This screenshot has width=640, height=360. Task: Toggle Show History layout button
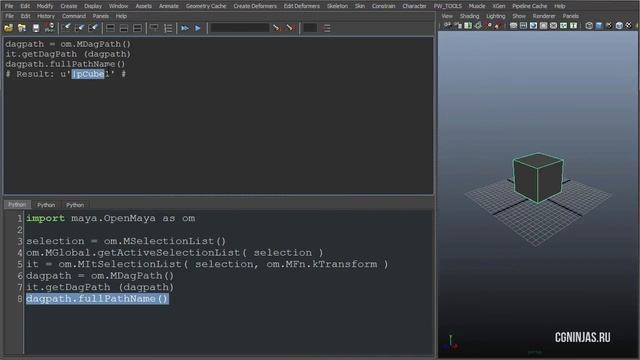point(110,28)
